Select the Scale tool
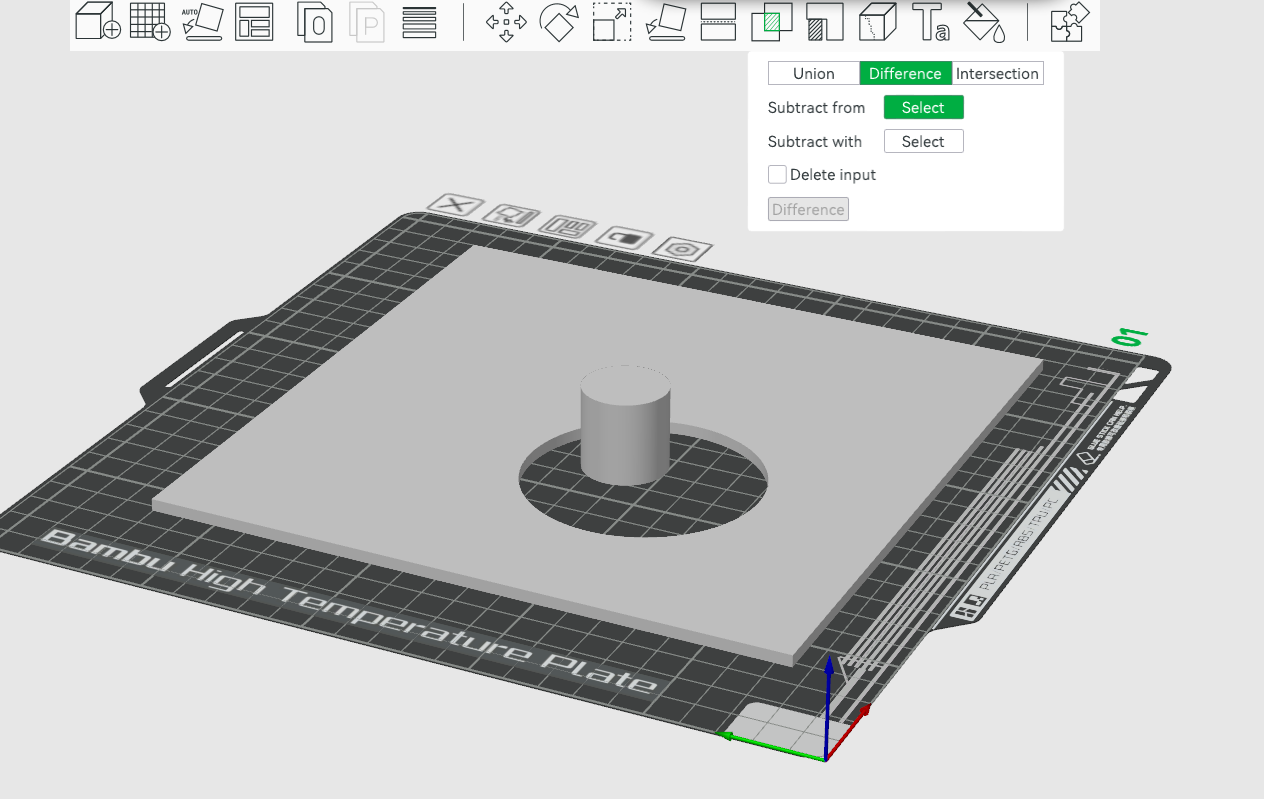1264x799 pixels. pos(611,22)
